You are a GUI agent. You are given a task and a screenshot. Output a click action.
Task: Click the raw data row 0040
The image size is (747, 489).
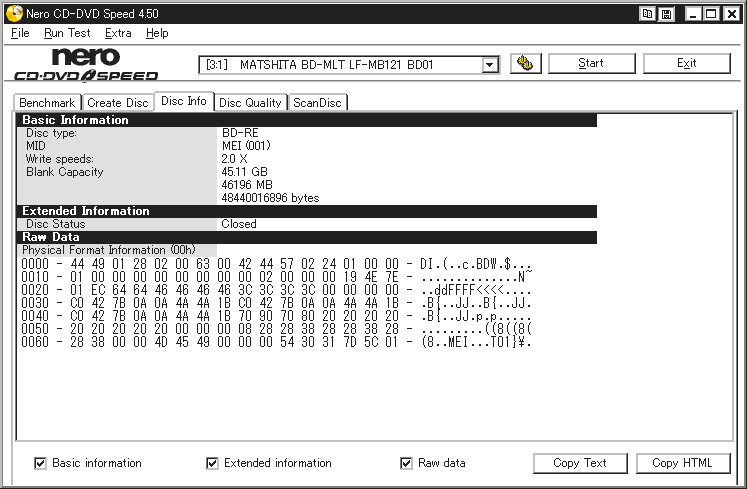pos(276,316)
